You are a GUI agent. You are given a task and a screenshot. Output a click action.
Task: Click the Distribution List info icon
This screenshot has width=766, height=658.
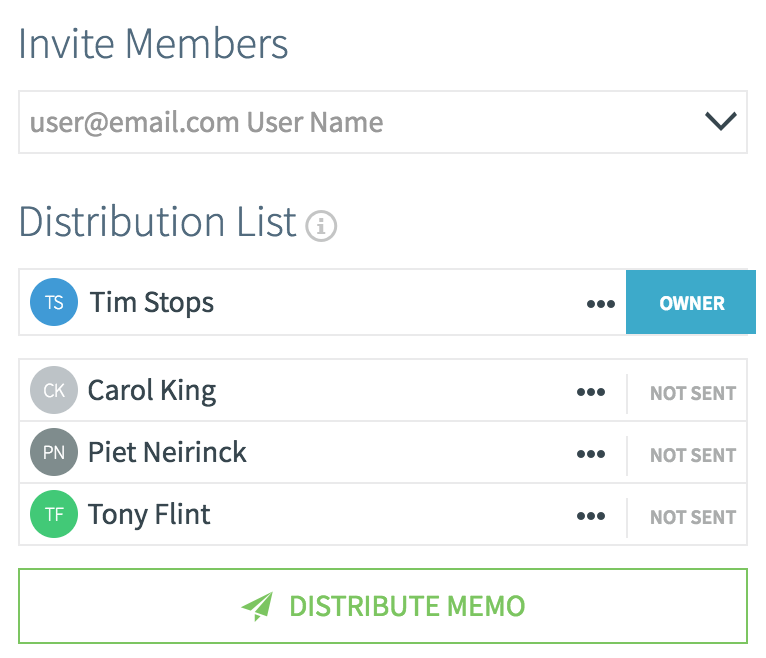click(x=321, y=226)
